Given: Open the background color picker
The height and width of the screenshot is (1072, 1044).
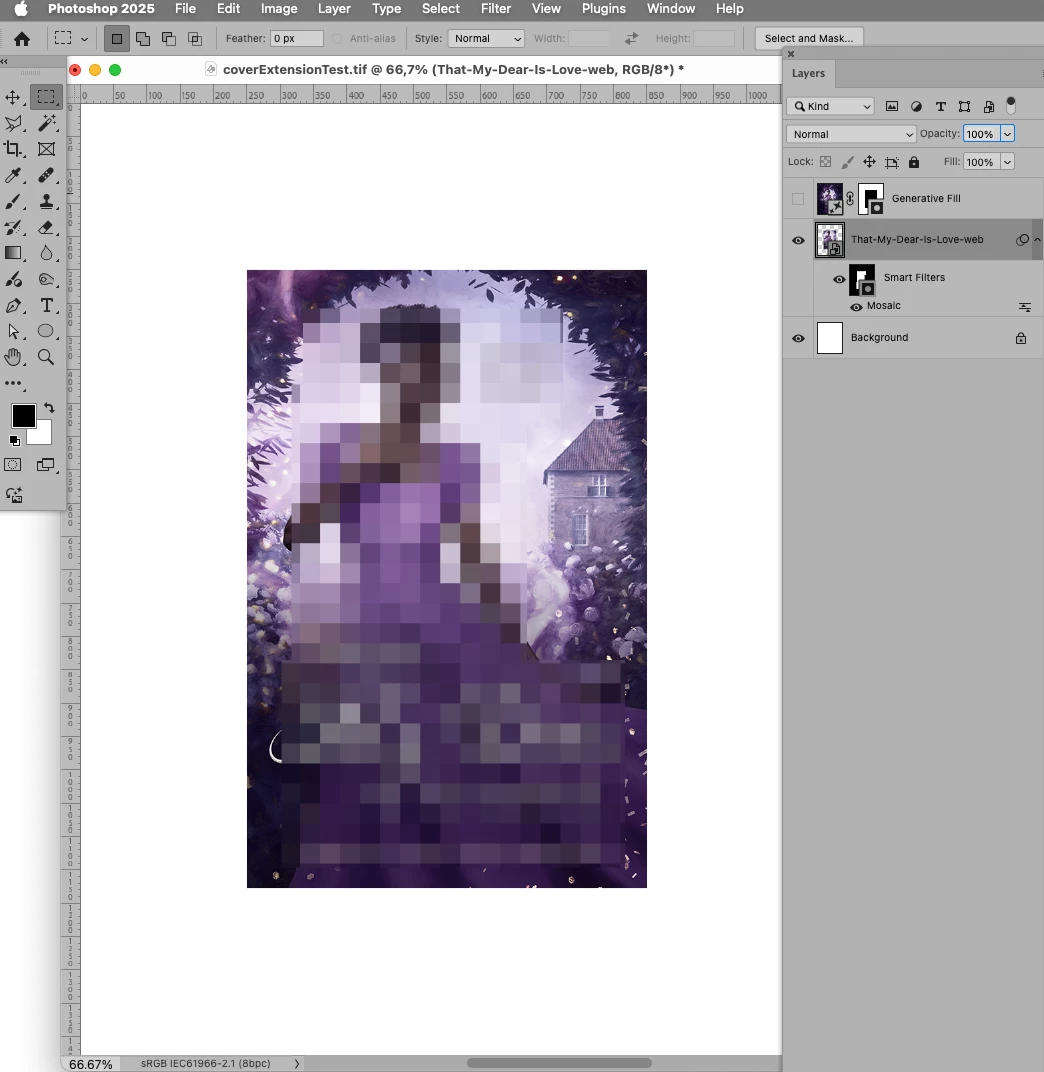Looking at the screenshot, I should point(42,435).
